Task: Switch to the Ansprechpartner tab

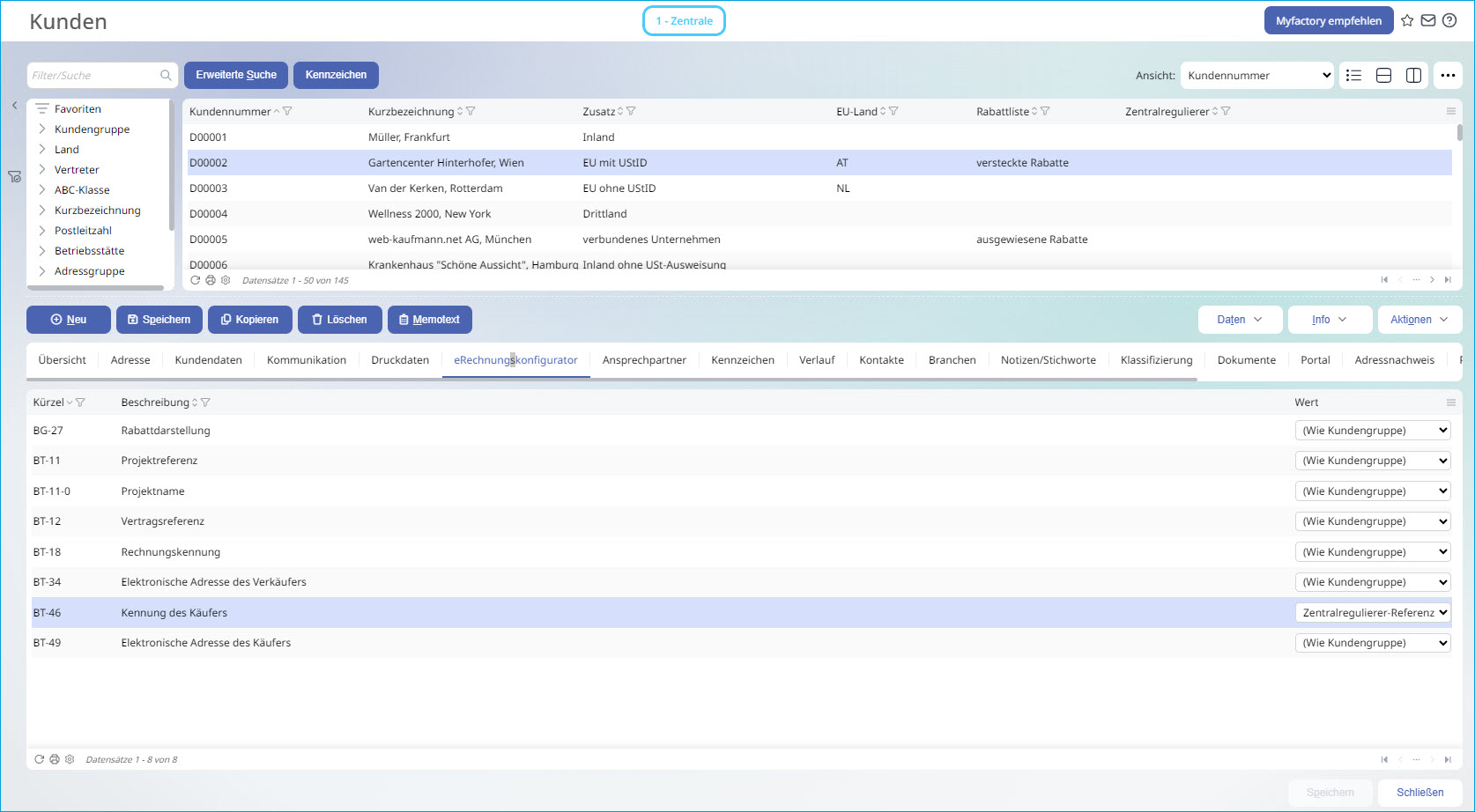Action: point(644,360)
